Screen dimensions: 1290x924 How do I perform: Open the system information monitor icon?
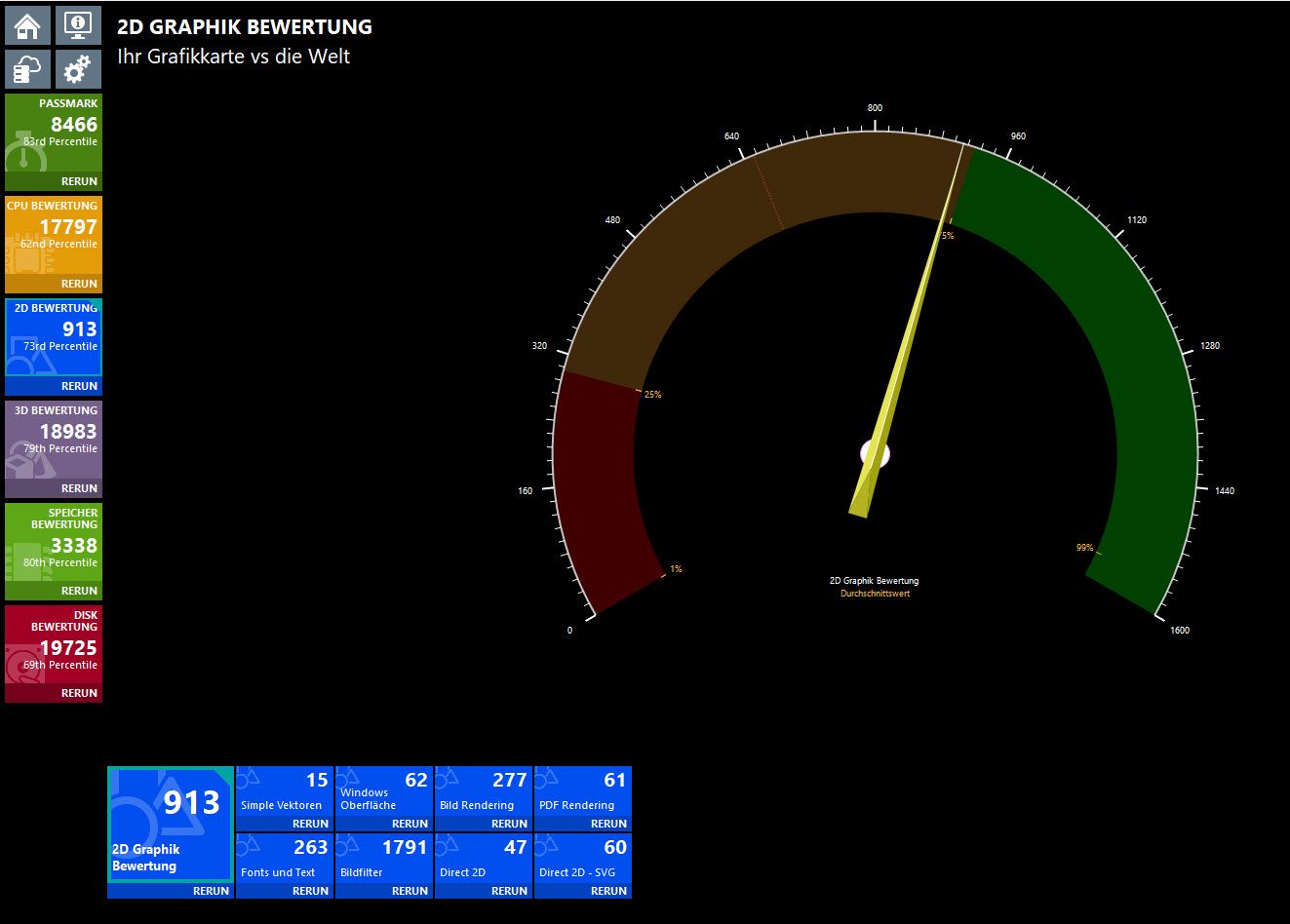(x=78, y=25)
